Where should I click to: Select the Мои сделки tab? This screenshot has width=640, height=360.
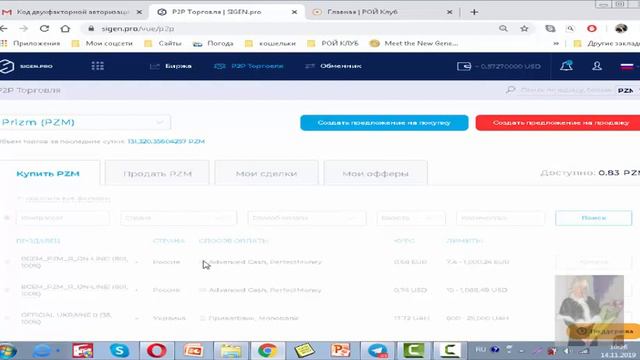pyautogui.click(x=266, y=173)
